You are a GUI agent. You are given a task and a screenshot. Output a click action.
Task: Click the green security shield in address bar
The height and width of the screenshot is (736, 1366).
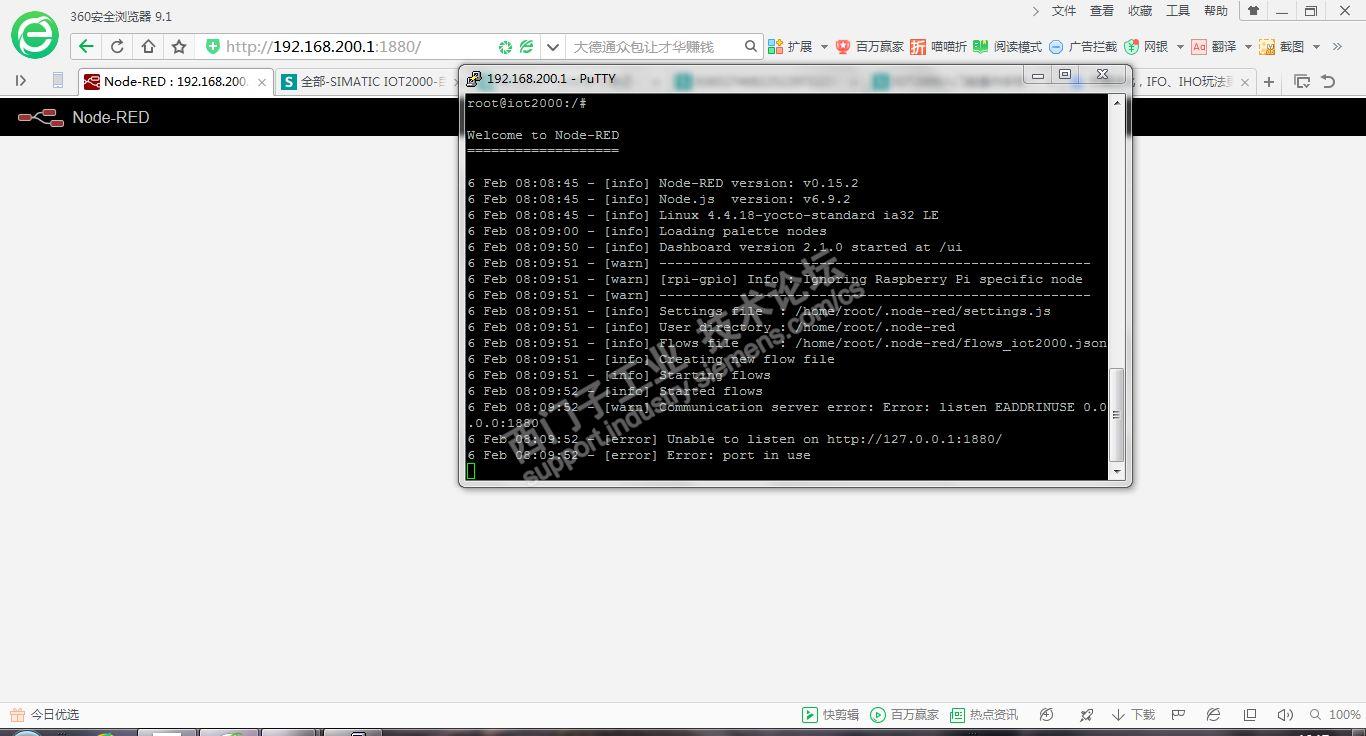tap(212, 46)
